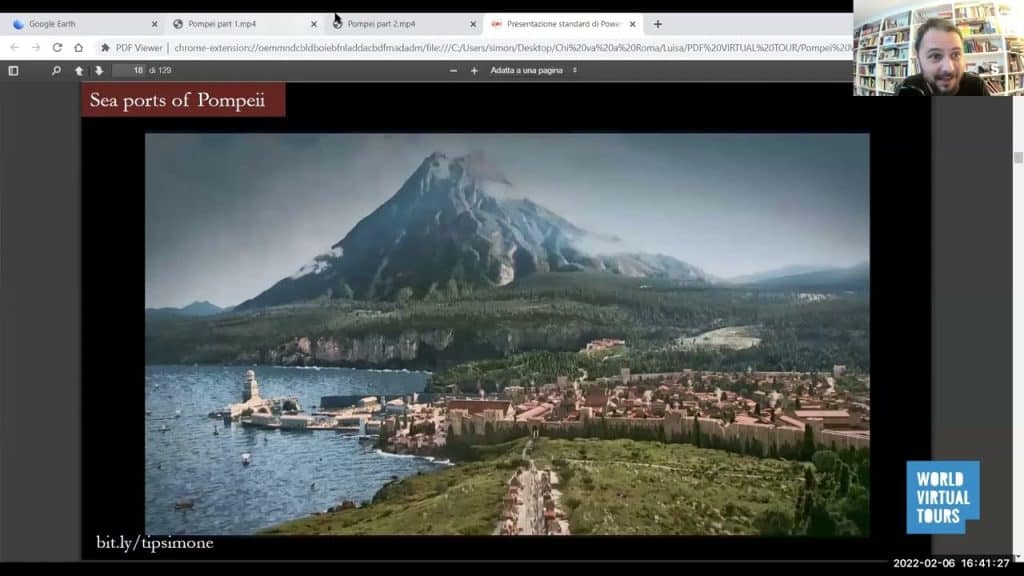1024x576 pixels.
Task: Zoom in on the PDF
Action: coord(474,71)
